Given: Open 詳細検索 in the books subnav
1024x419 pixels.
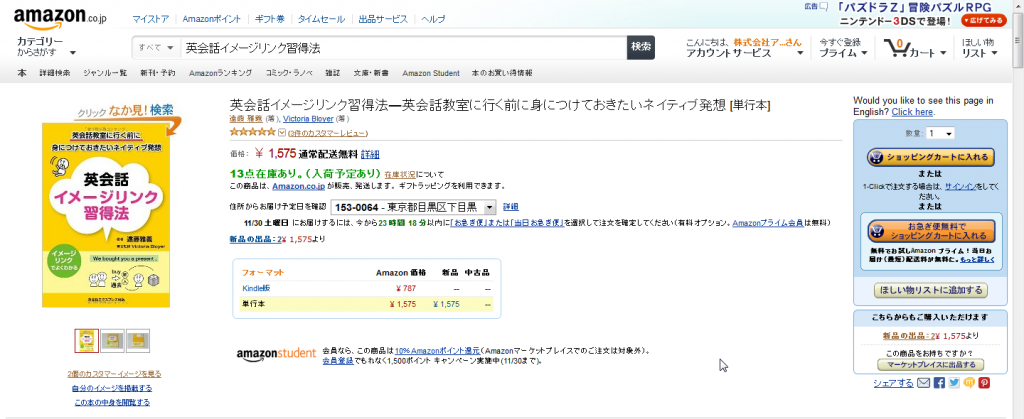Looking at the screenshot, I should pos(55,72).
